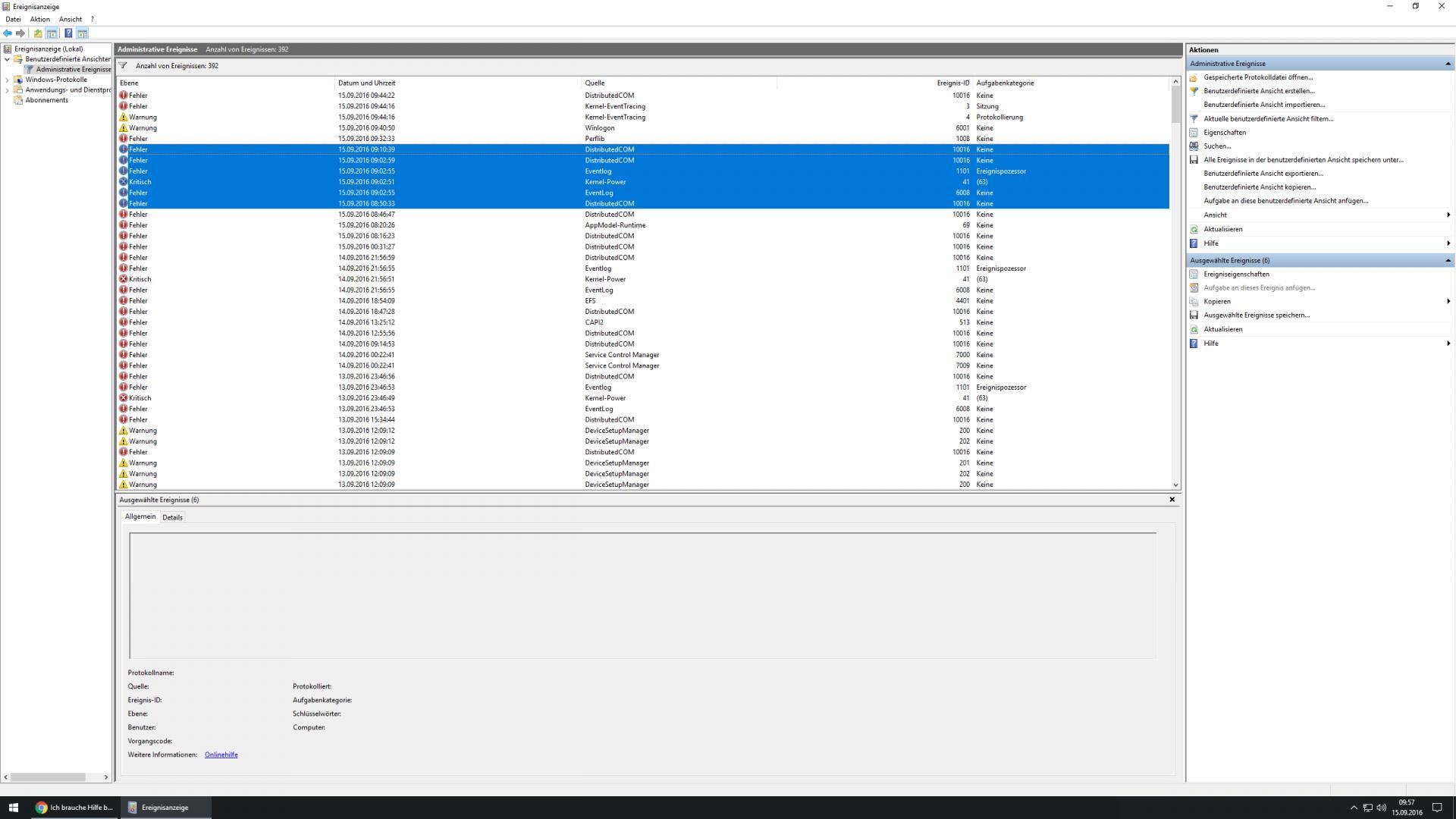This screenshot has height=819, width=1456.
Task: Select Service Control Manager event 7000 row
Action: click(x=643, y=355)
